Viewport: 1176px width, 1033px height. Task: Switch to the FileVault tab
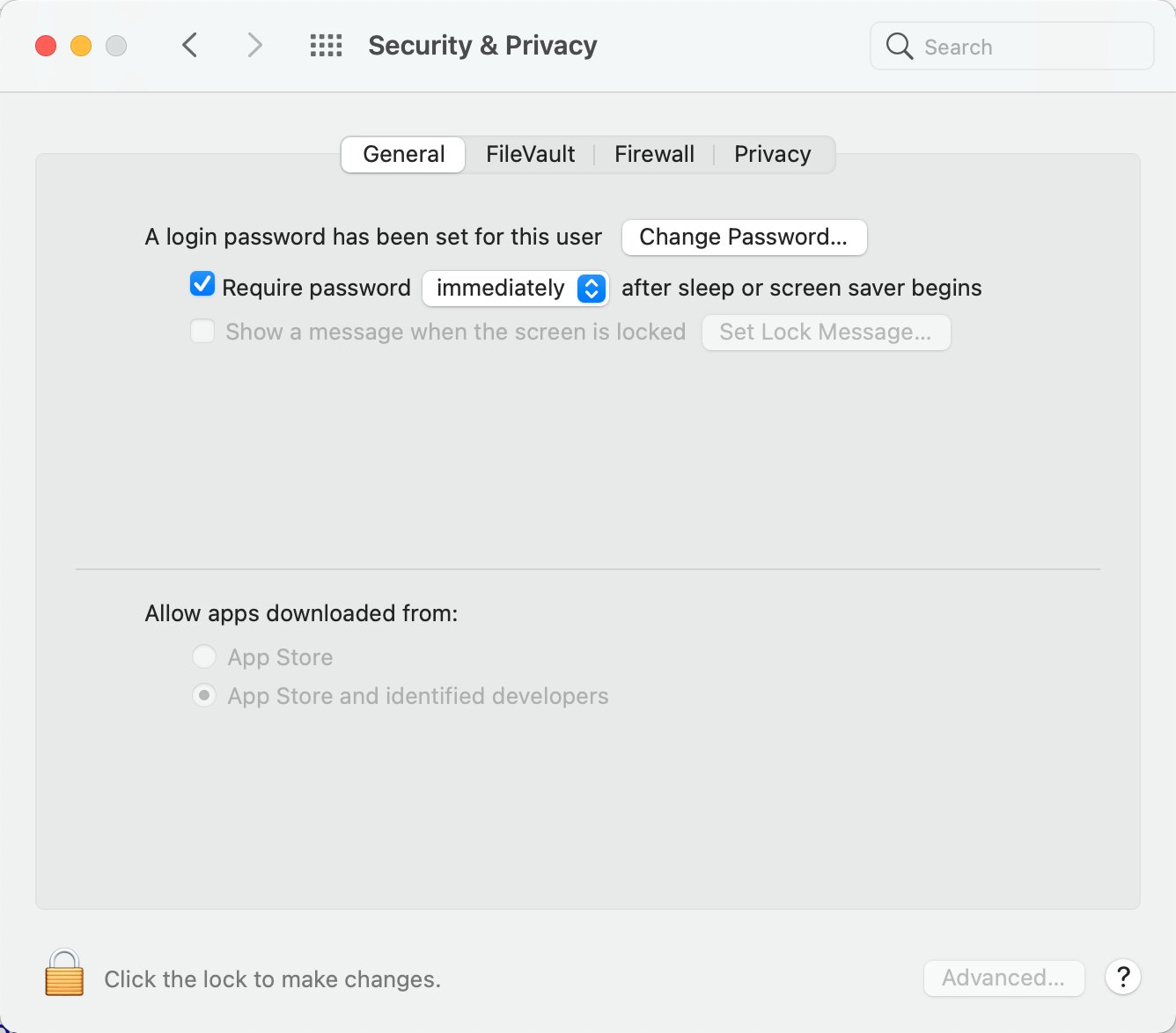530,155
